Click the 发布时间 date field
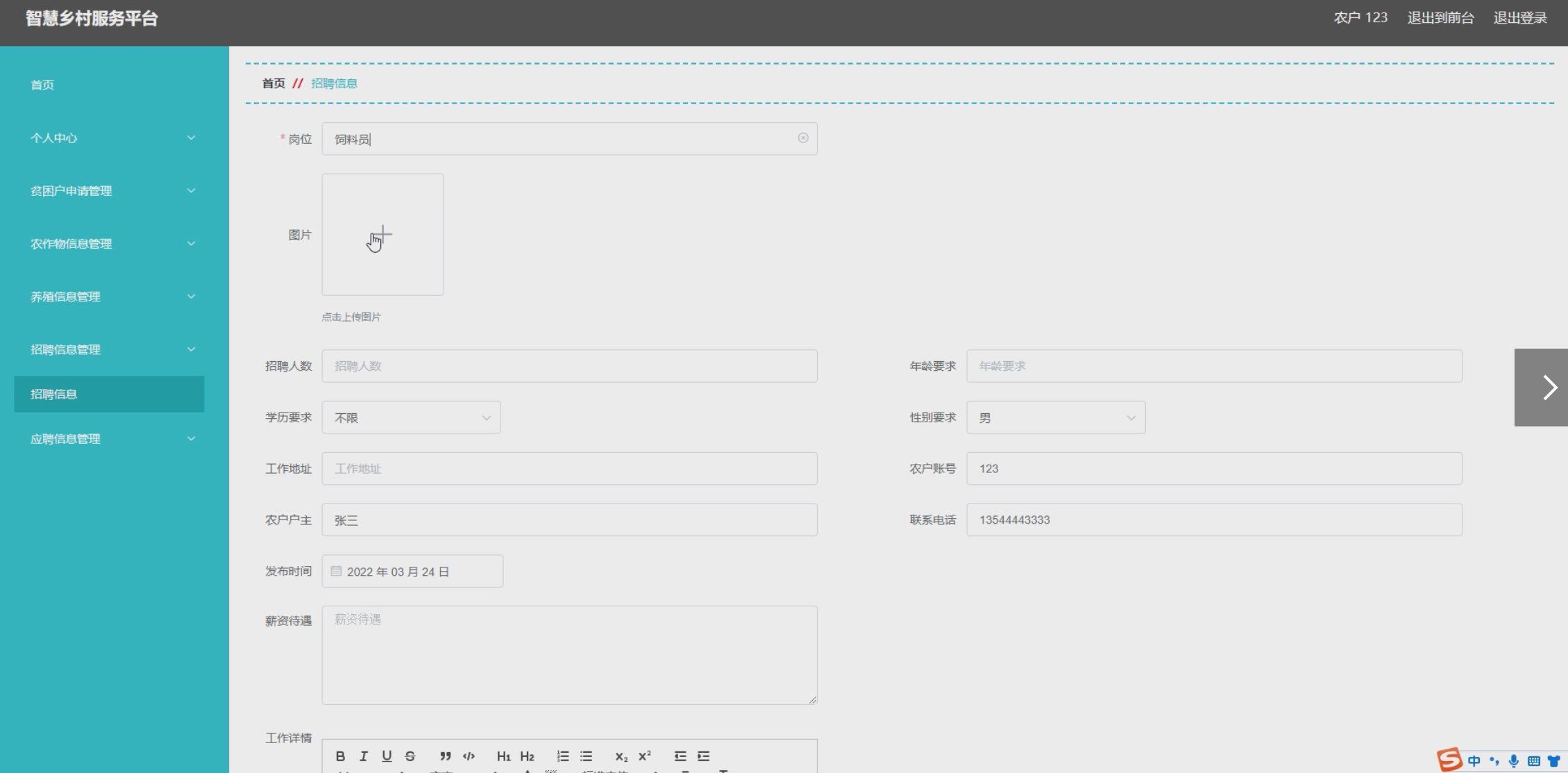This screenshot has height=773, width=1568. tap(412, 572)
